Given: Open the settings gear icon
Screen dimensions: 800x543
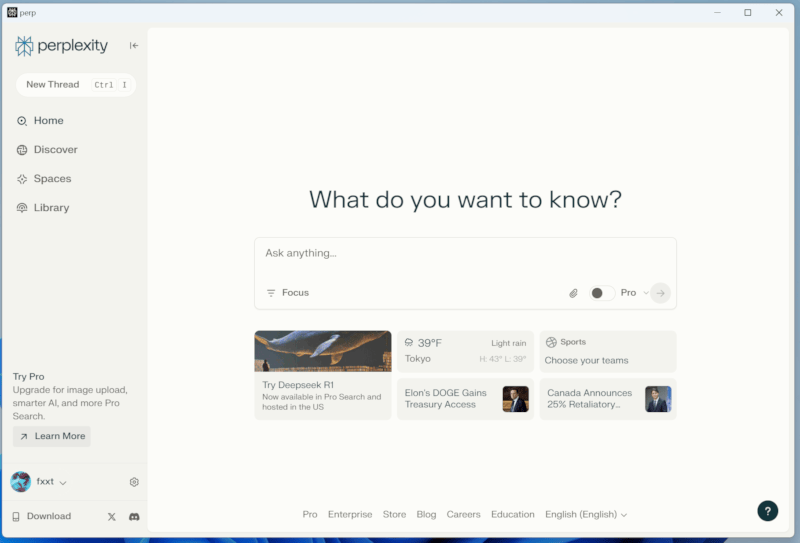Looking at the screenshot, I should [x=134, y=482].
